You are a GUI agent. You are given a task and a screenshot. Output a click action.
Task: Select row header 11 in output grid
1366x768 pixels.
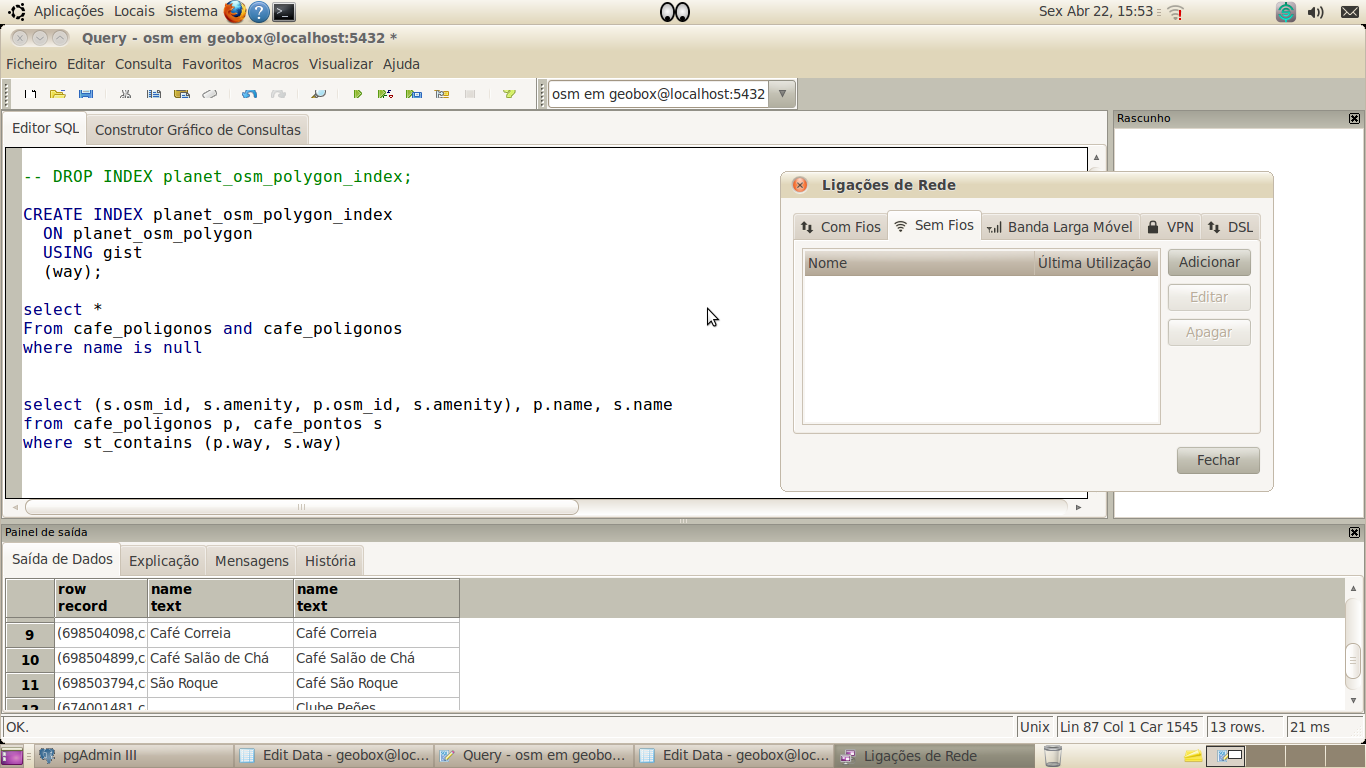(30, 684)
